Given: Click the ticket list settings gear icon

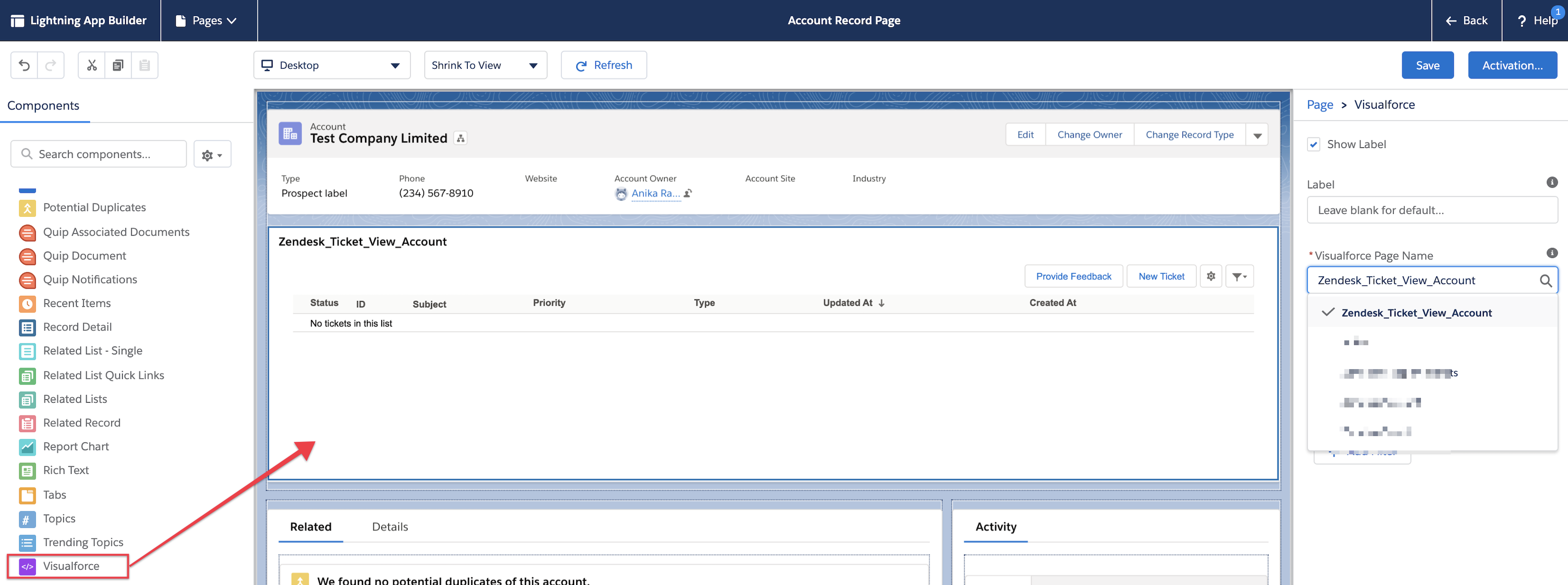Looking at the screenshot, I should [1211, 276].
